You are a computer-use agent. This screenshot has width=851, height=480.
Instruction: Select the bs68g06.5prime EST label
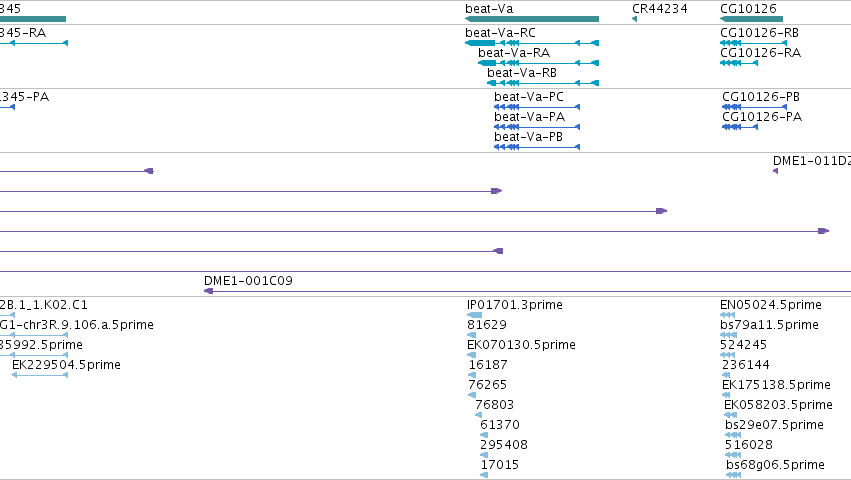pos(775,465)
